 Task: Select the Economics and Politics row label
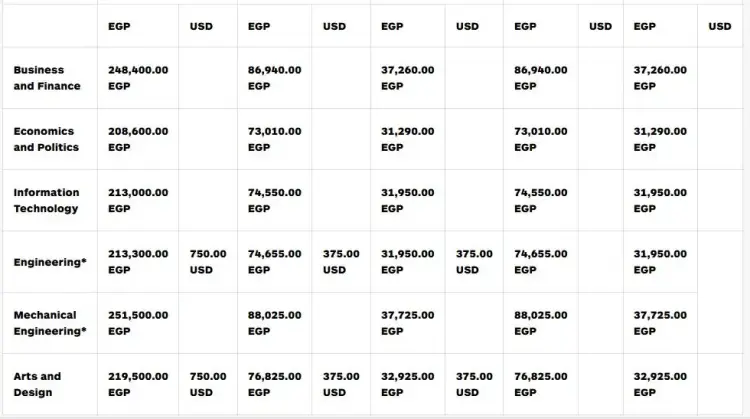46,139
